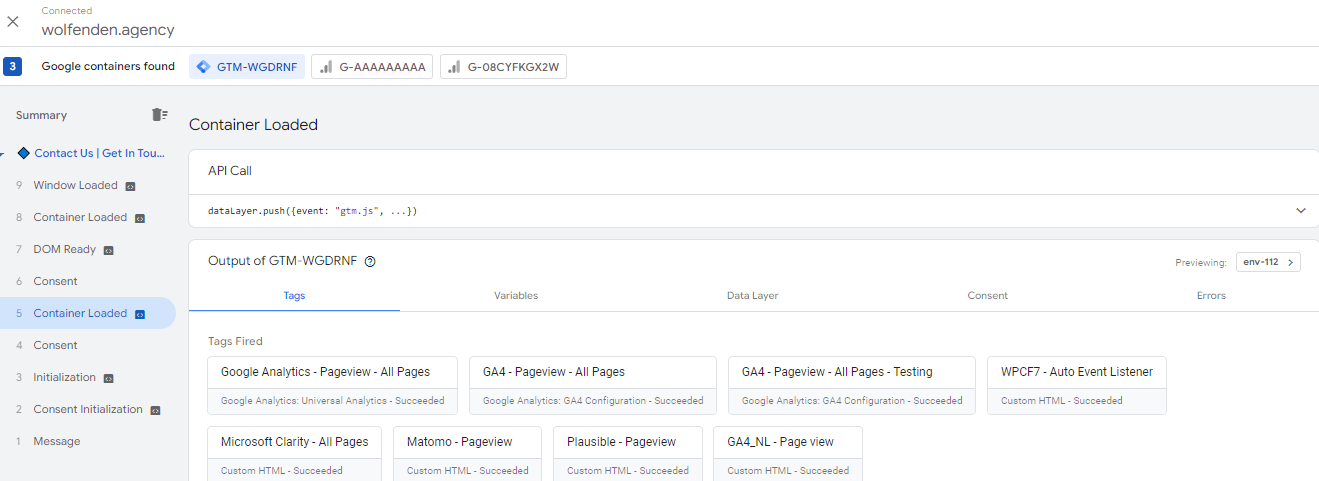Viewport: 1319px width, 481px height.
Task: Click the code icon beside event 8 Container Loaded
Action: [140, 218]
